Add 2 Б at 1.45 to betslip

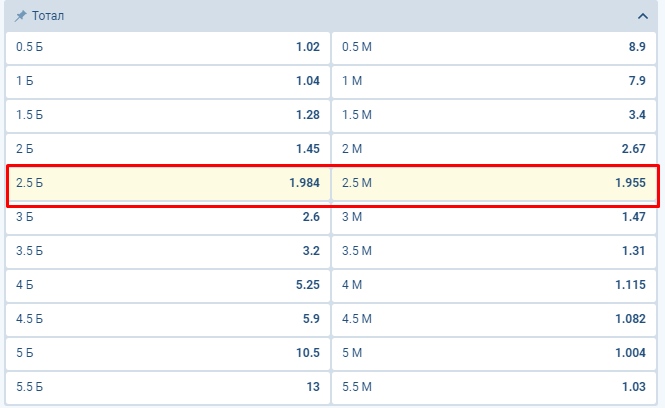tap(167, 149)
